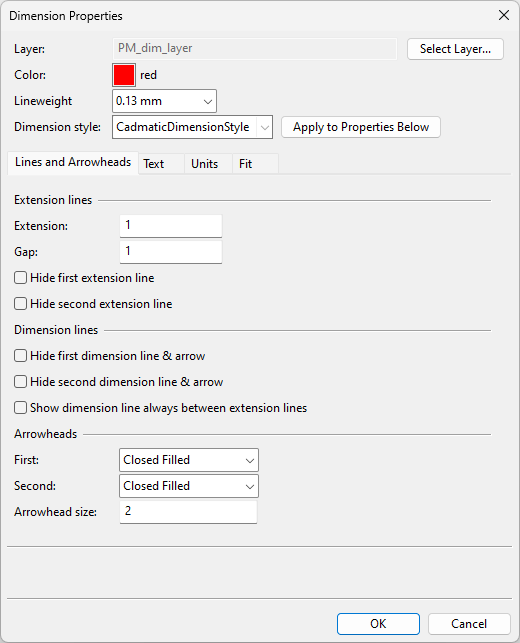Click the red color swatch
This screenshot has width=520, height=643.
124,75
